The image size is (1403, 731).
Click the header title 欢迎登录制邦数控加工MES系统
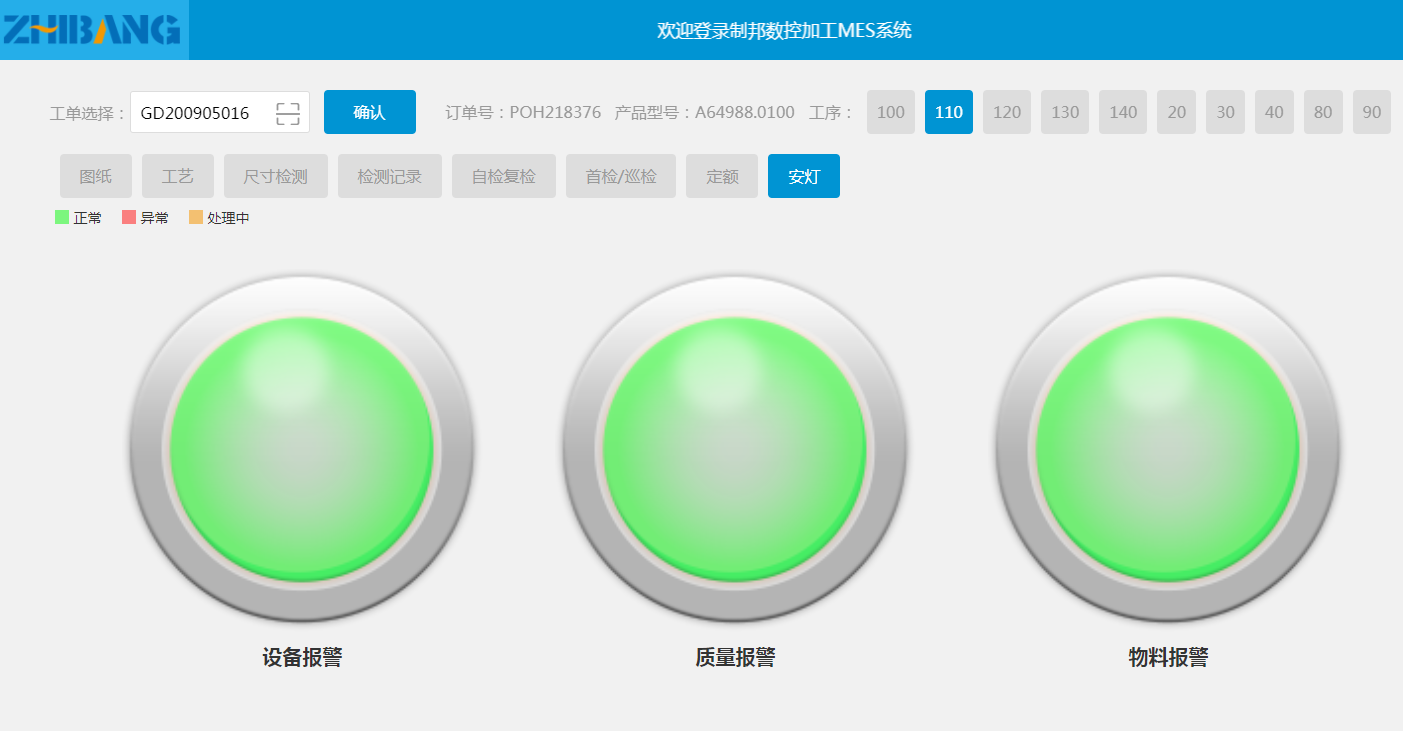[x=784, y=30]
